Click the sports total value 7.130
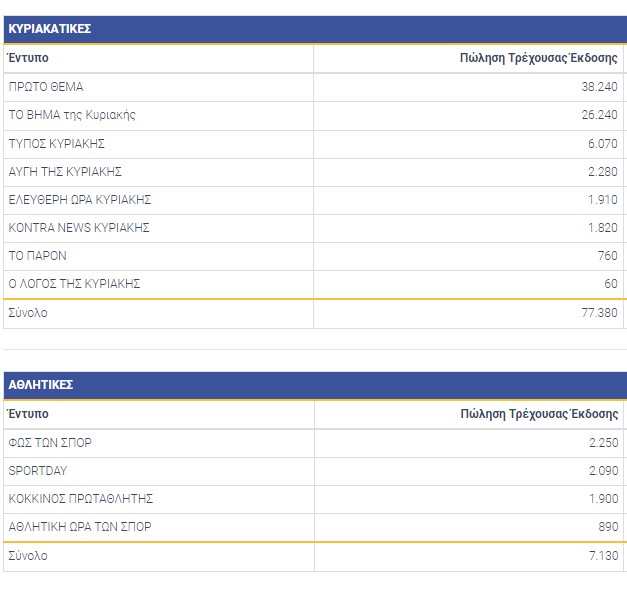627x605 pixels. pos(602,556)
